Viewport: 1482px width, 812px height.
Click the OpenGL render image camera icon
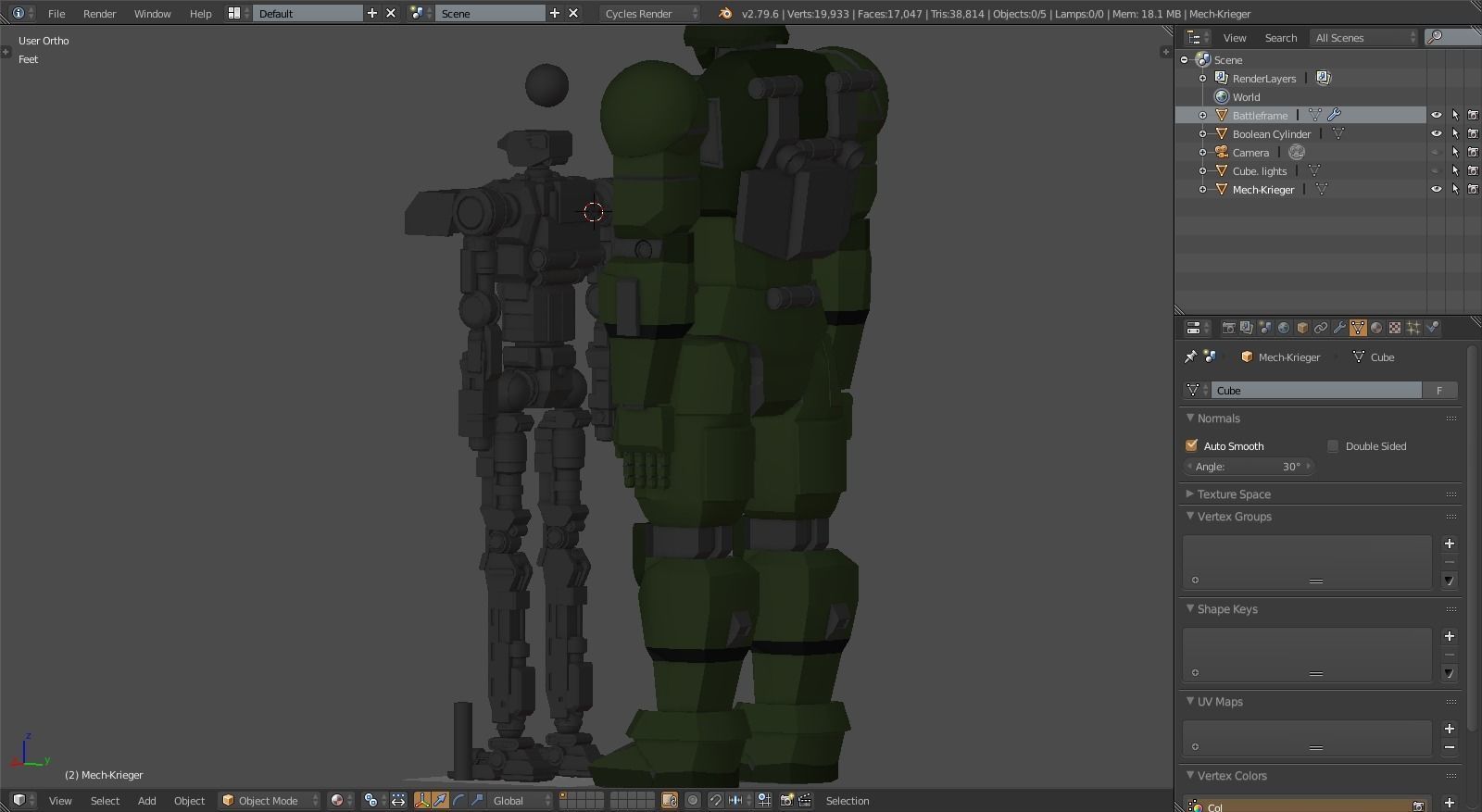[x=787, y=801]
